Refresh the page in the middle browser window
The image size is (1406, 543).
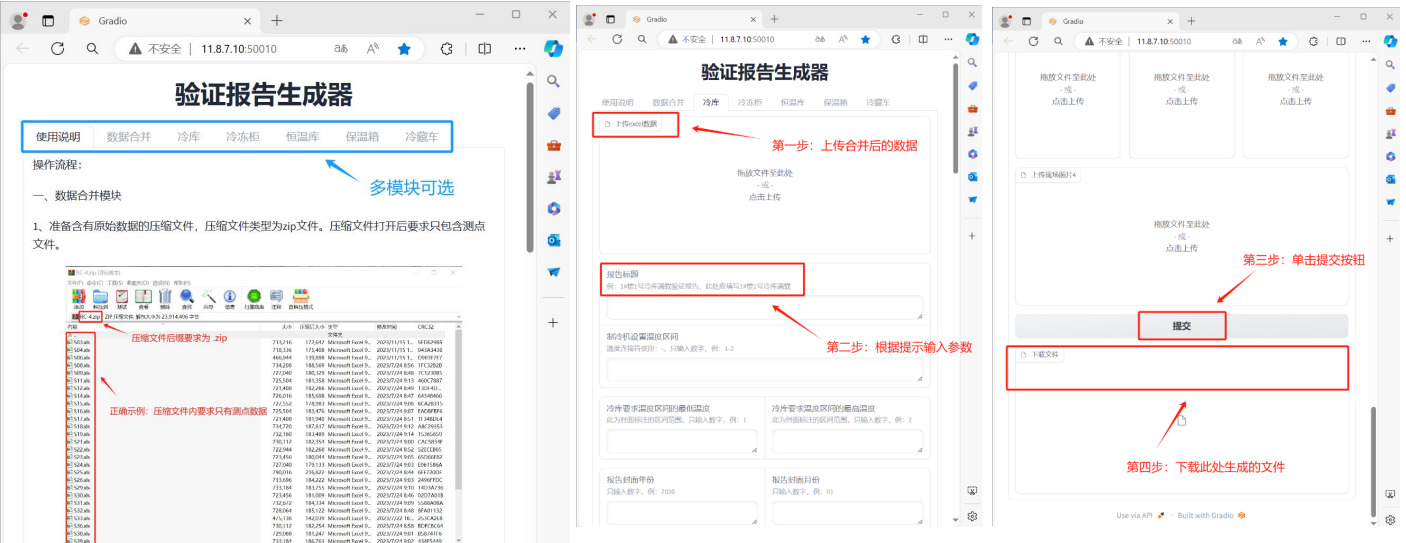pyautogui.click(x=617, y=39)
